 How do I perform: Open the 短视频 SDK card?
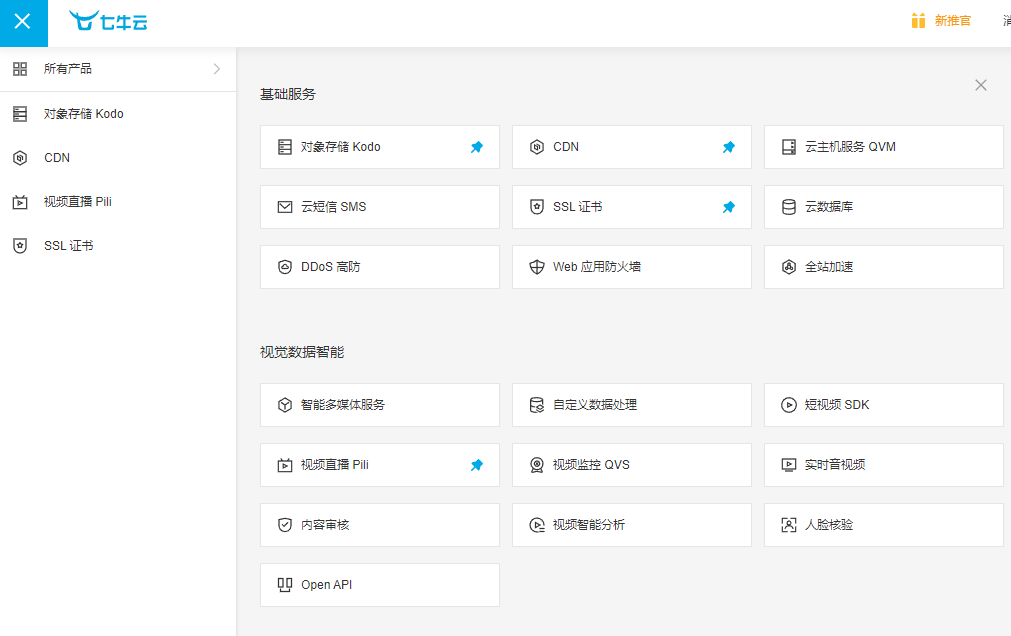pos(884,405)
